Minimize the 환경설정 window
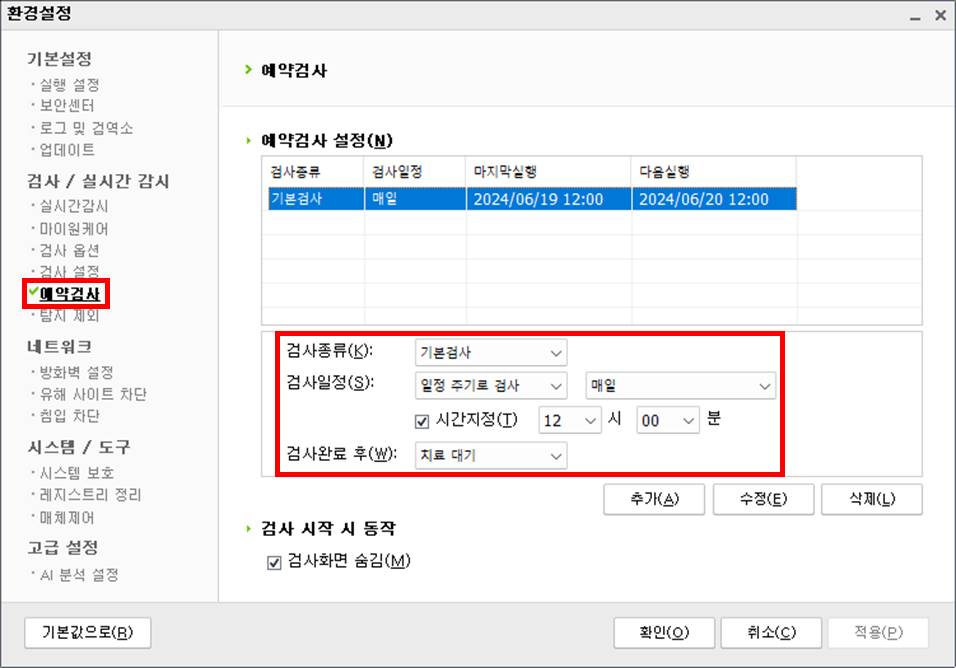This screenshot has width=956, height=668. click(x=915, y=16)
